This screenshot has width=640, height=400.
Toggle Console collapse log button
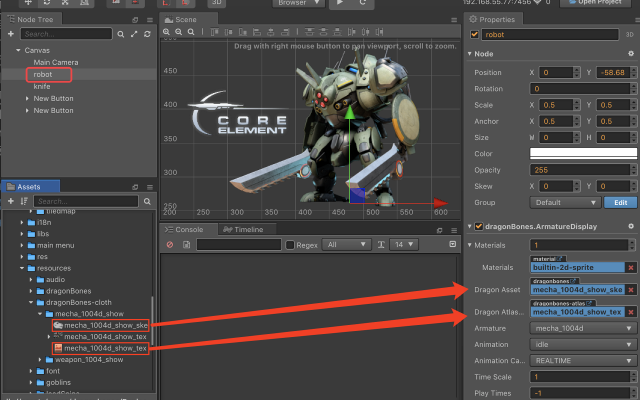click(453, 244)
